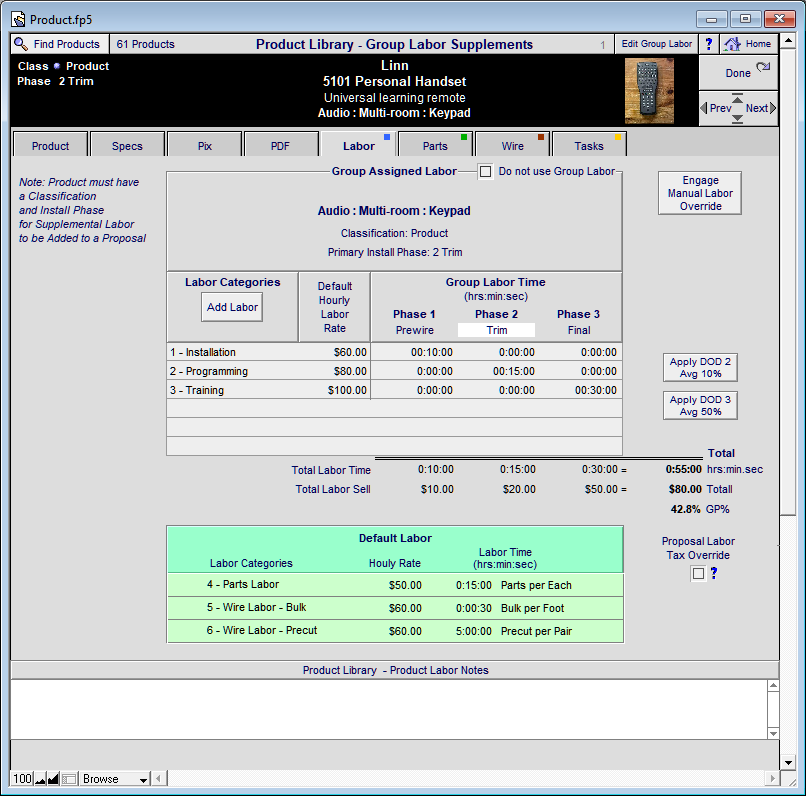Screen dimensions: 806x796
Task: Click 6 - Wire Labor - Precut row
Action: [395, 631]
